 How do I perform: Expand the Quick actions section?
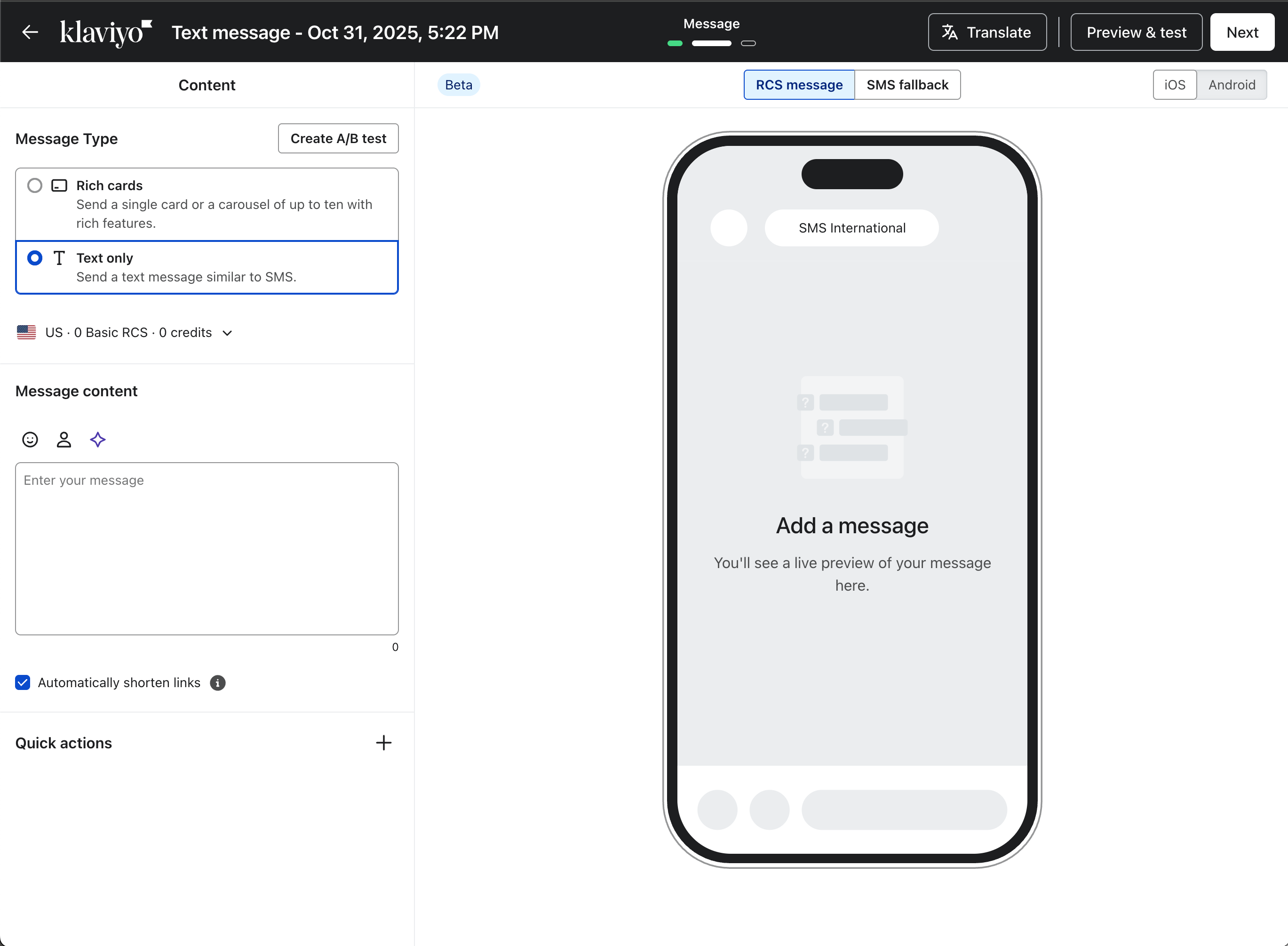click(x=64, y=743)
